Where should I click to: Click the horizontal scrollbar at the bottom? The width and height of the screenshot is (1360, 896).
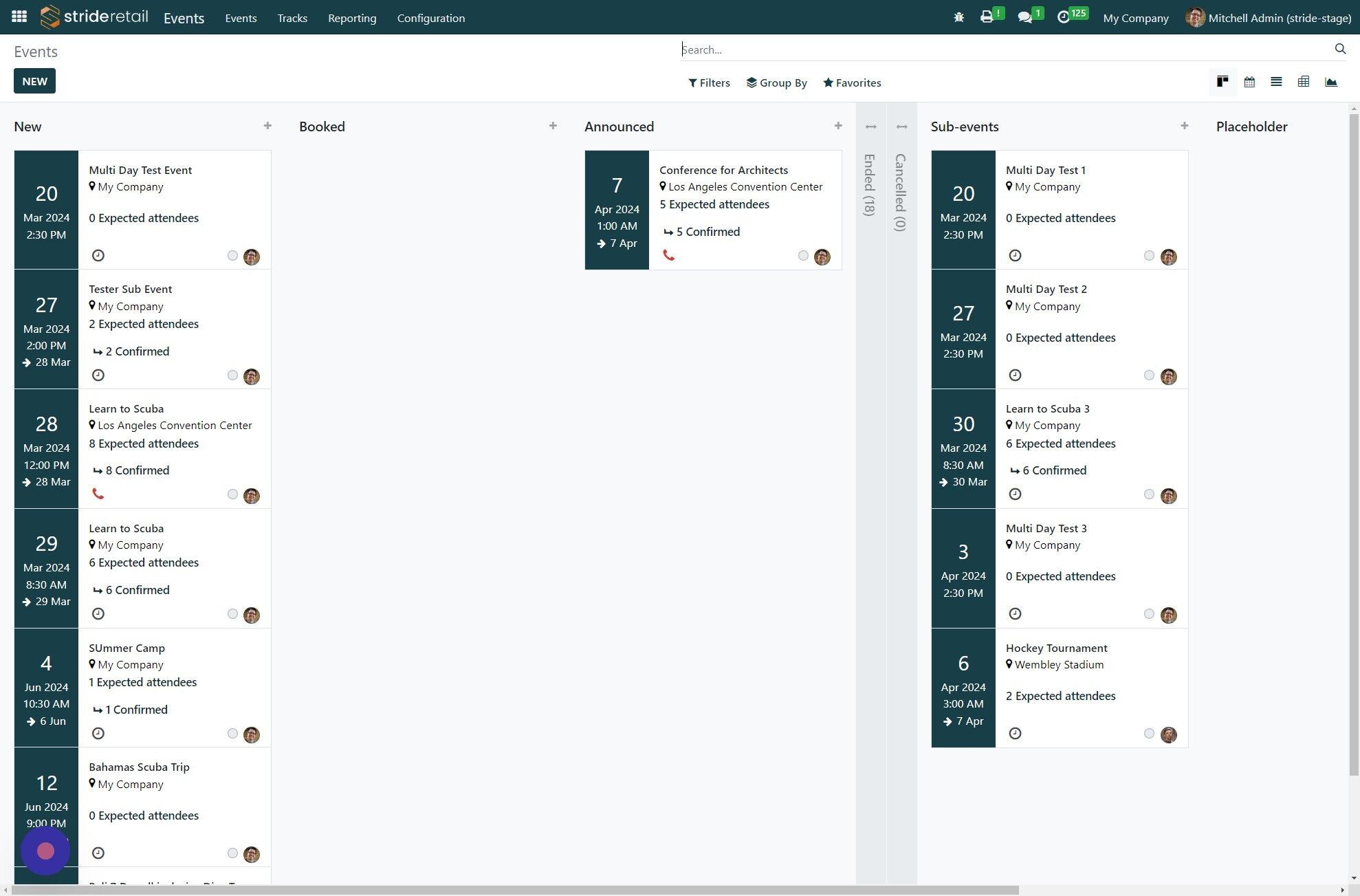click(516, 890)
